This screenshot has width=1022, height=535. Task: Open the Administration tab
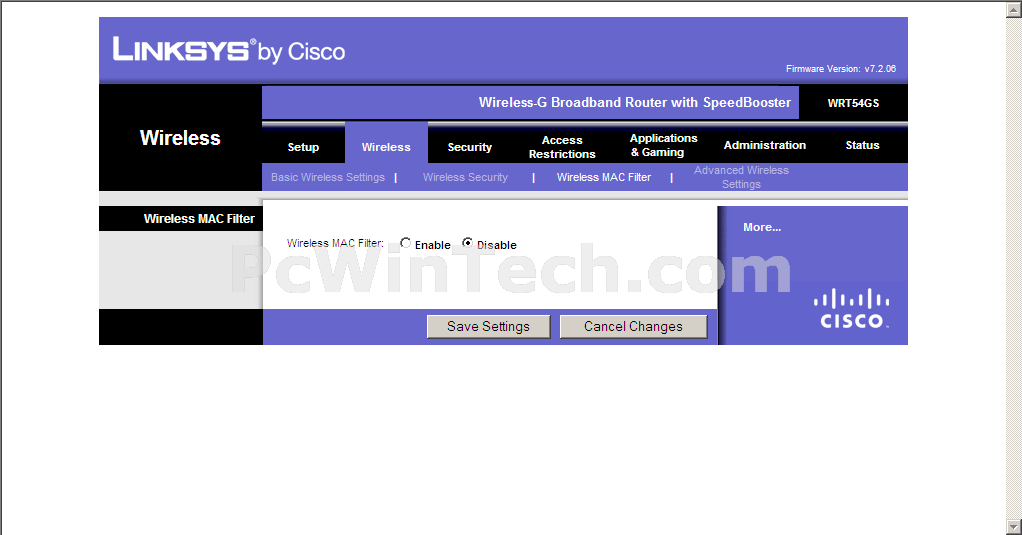coord(765,145)
